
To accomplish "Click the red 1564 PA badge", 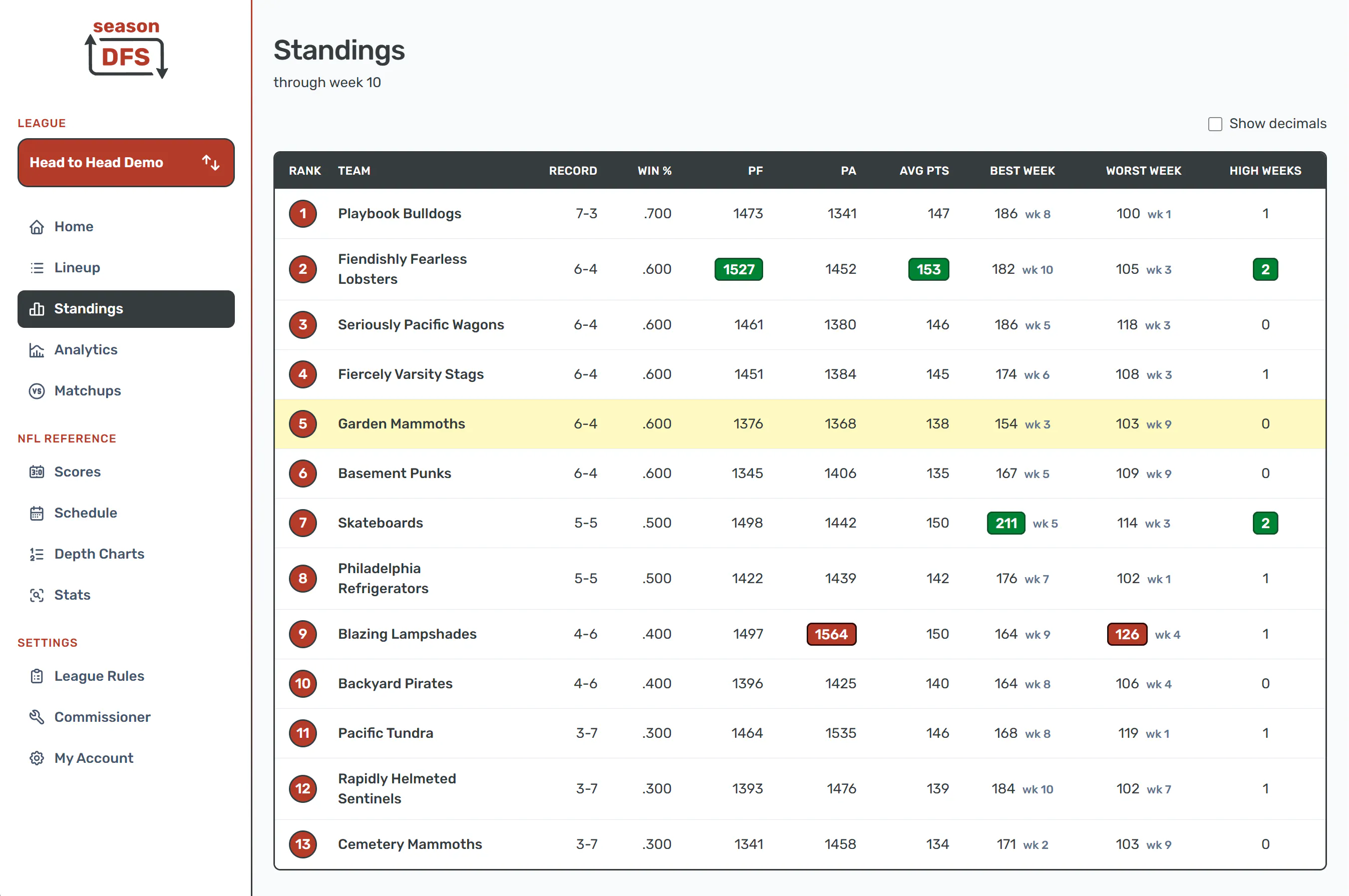I will click(831, 634).
